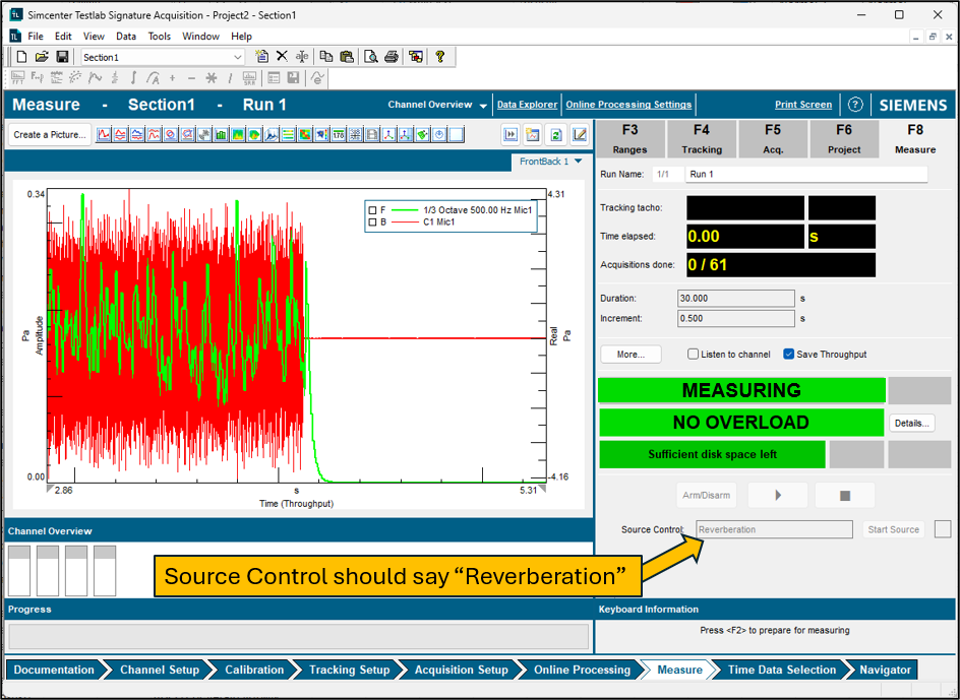The height and width of the screenshot is (700, 960).
Task: Click the printer icon in toolbar
Action: click(392, 57)
